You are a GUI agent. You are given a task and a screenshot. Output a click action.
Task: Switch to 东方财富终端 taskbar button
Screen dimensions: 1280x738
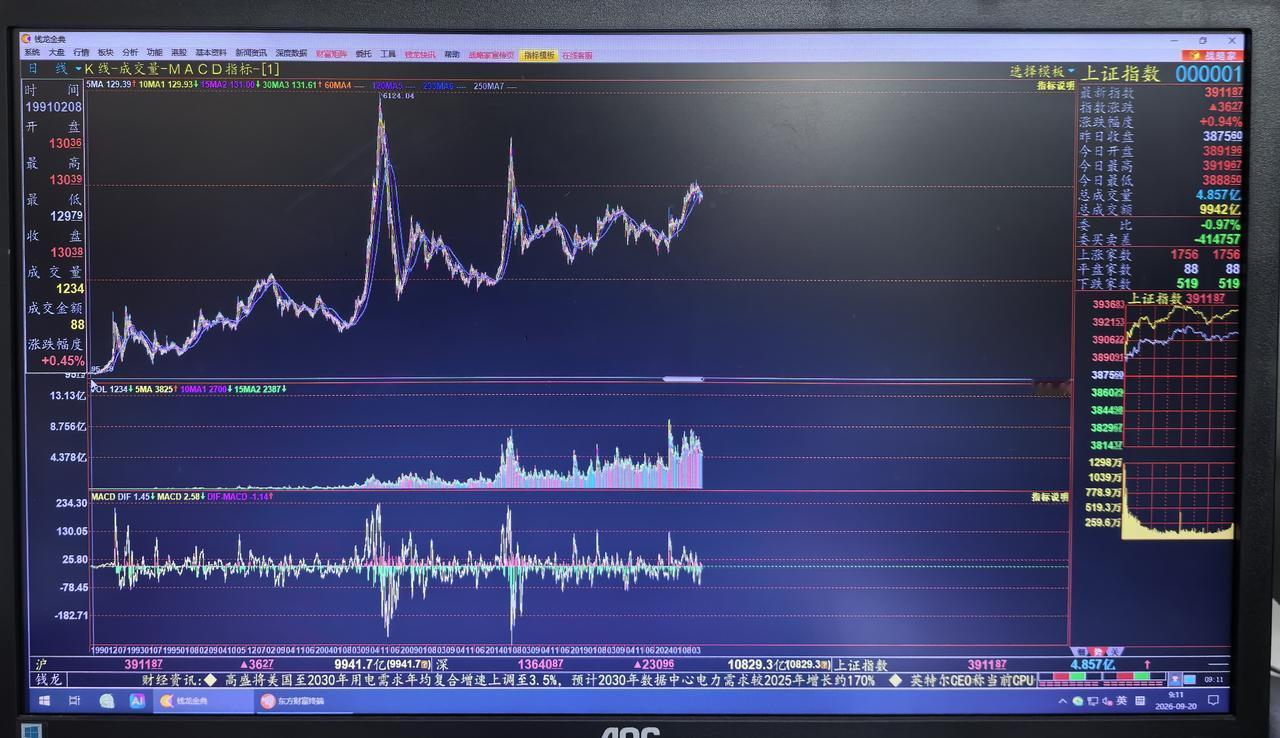pos(305,701)
